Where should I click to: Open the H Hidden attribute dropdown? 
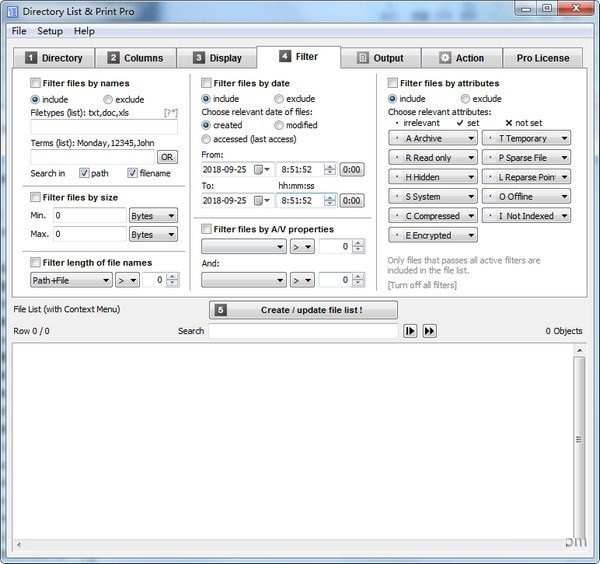click(433, 177)
